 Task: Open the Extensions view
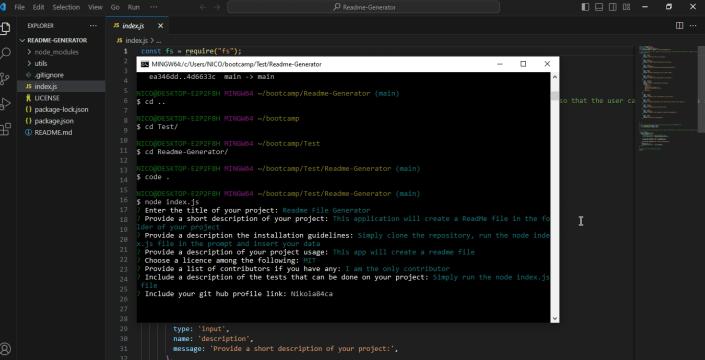[5, 129]
